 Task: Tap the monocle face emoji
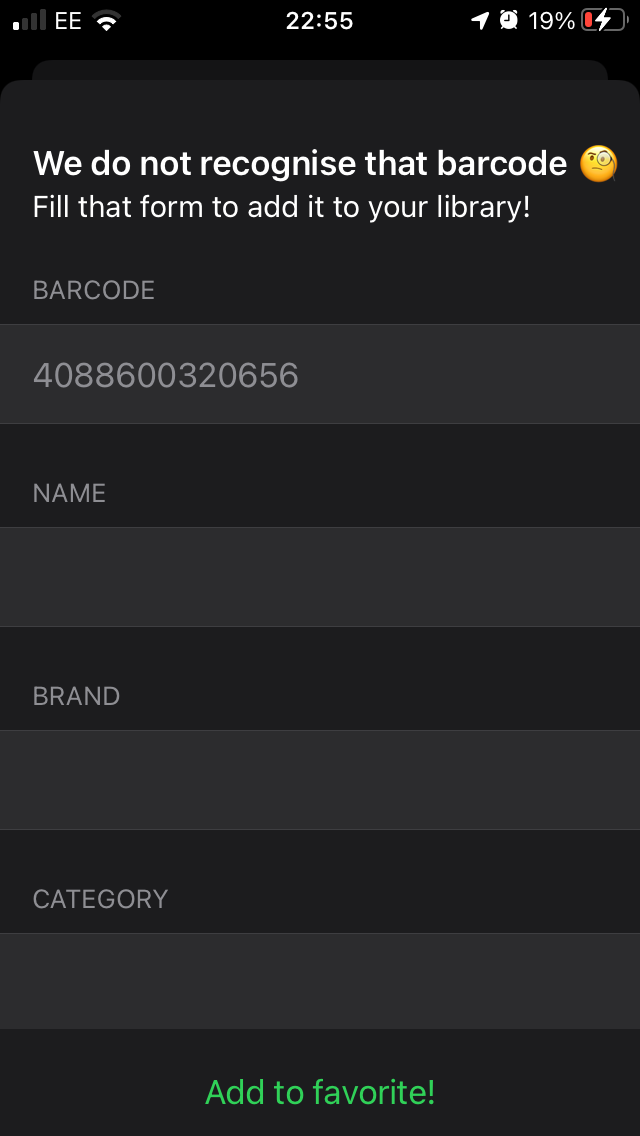click(600, 162)
